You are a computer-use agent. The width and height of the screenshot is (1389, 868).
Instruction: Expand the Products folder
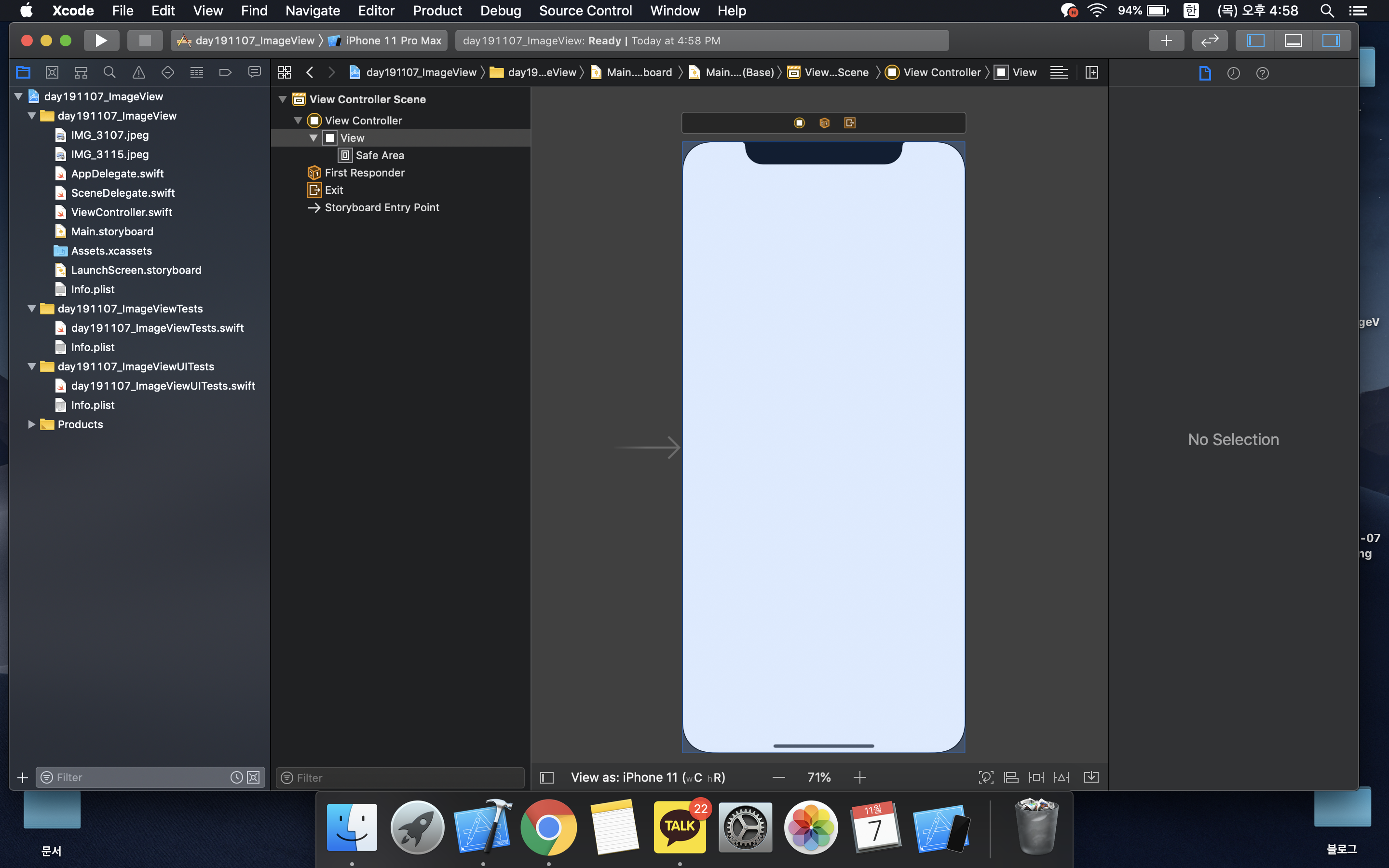point(31,424)
